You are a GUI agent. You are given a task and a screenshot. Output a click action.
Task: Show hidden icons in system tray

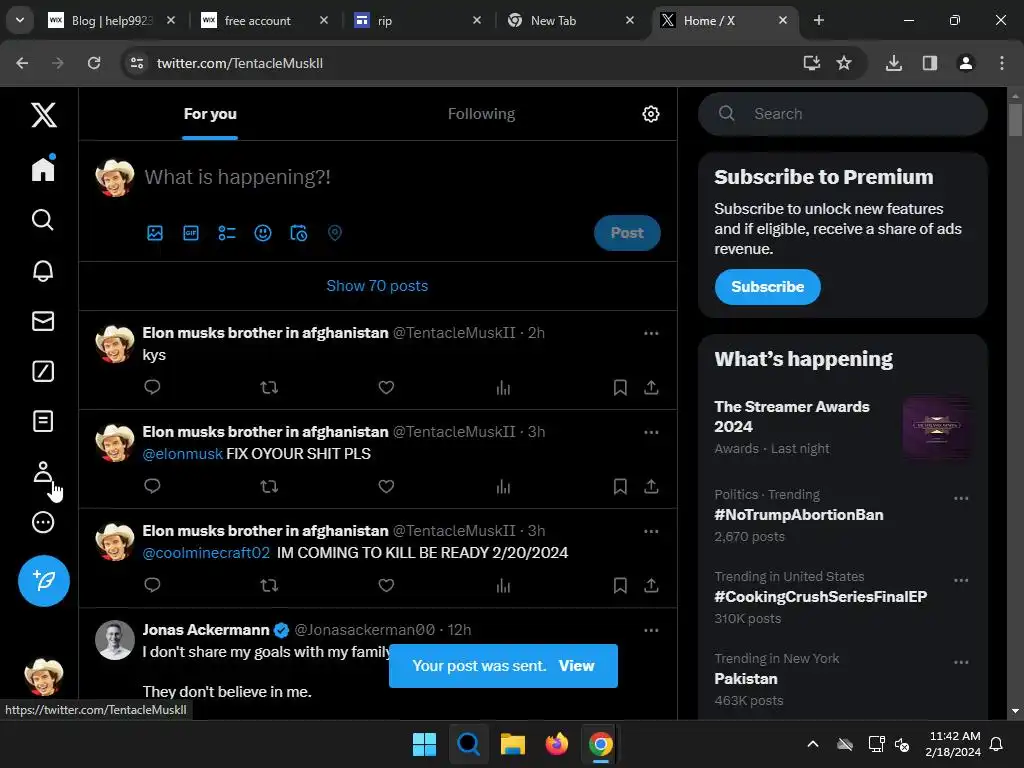click(812, 744)
